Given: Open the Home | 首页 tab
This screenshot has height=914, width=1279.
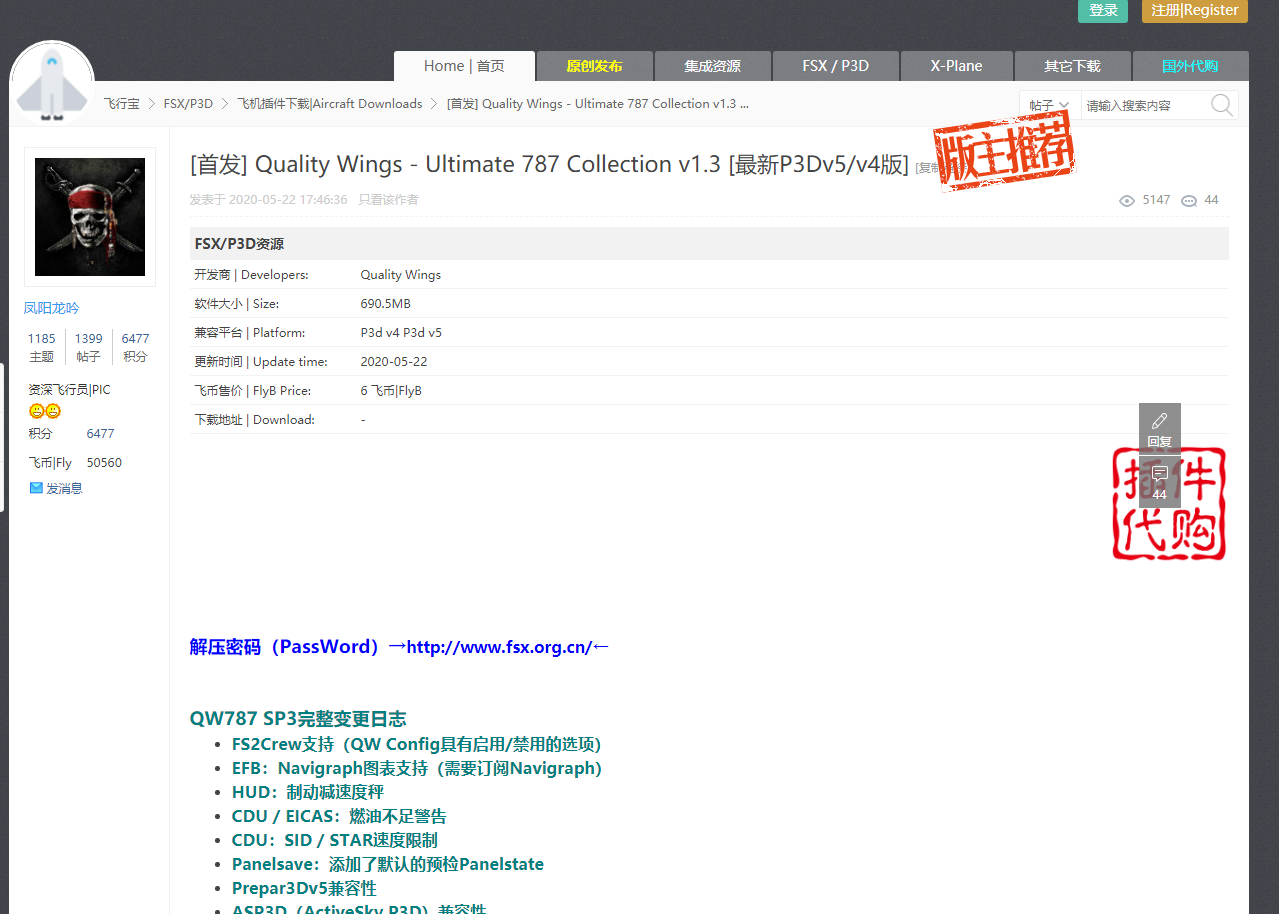Looking at the screenshot, I should click(x=464, y=66).
